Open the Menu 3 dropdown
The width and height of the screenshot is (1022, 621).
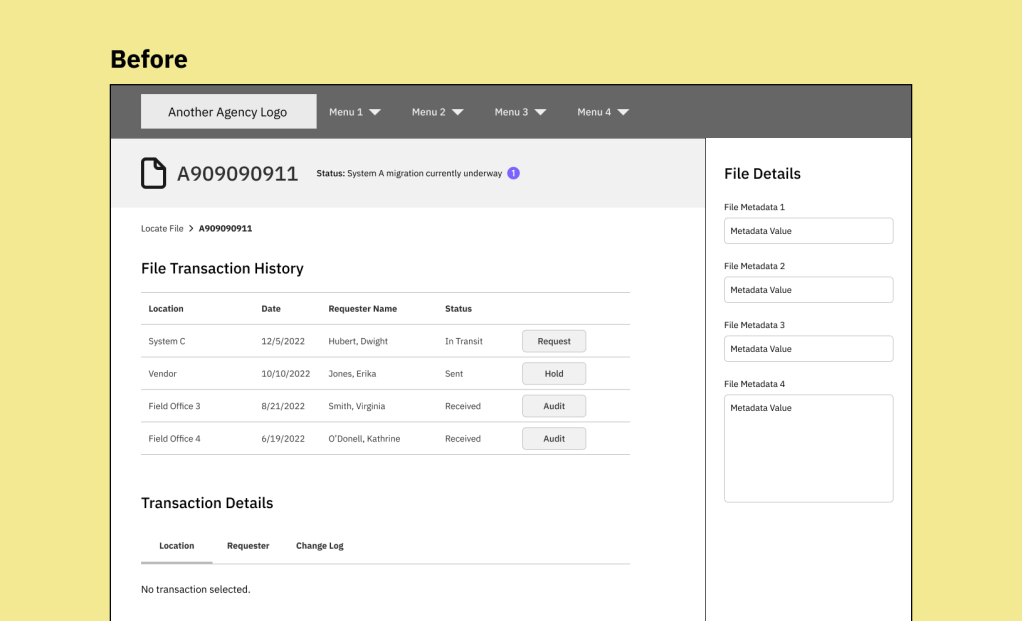pyautogui.click(x=520, y=112)
